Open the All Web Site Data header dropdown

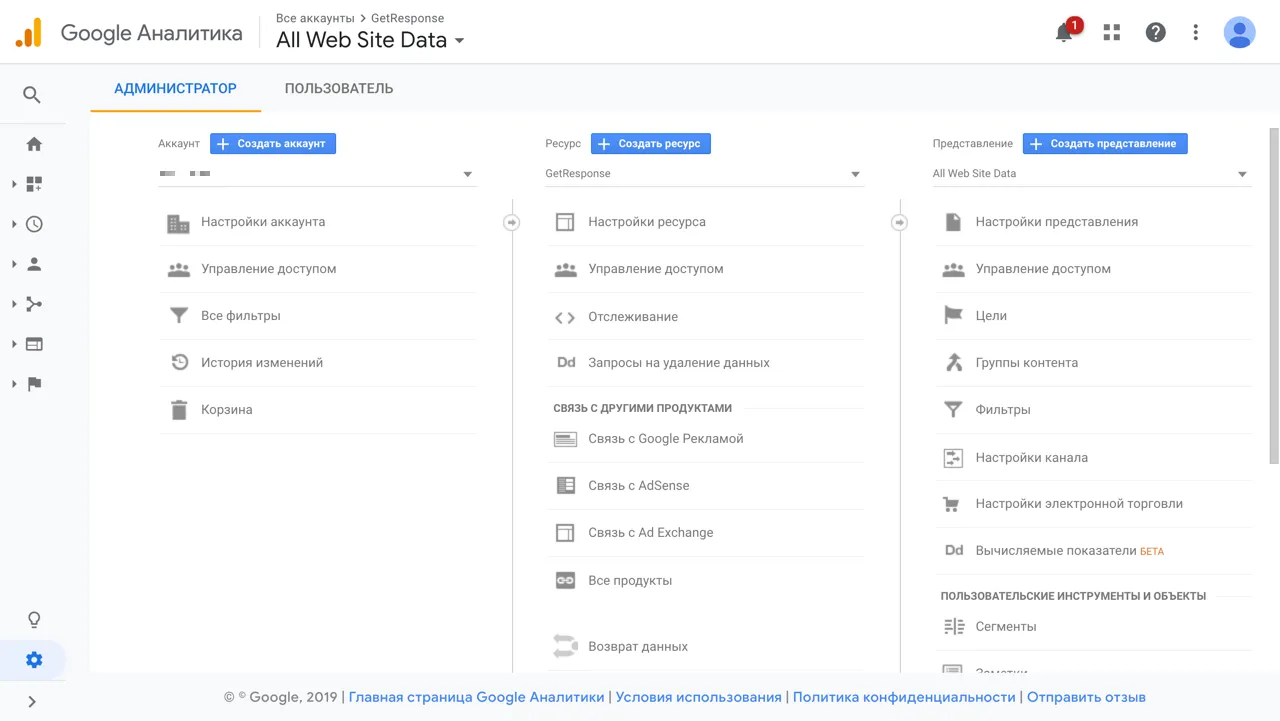click(x=370, y=40)
